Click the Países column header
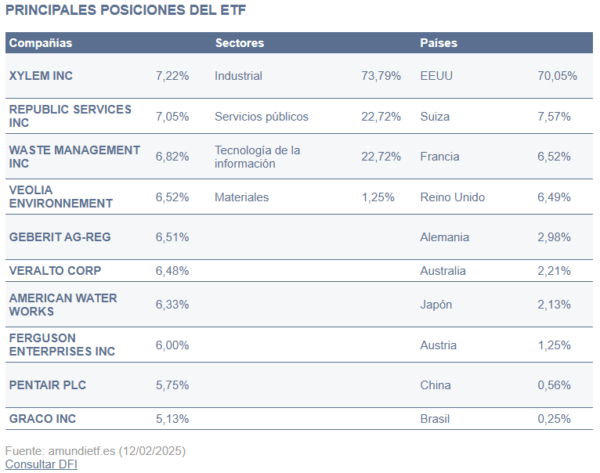This screenshot has width=600, height=473. click(440, 43)
